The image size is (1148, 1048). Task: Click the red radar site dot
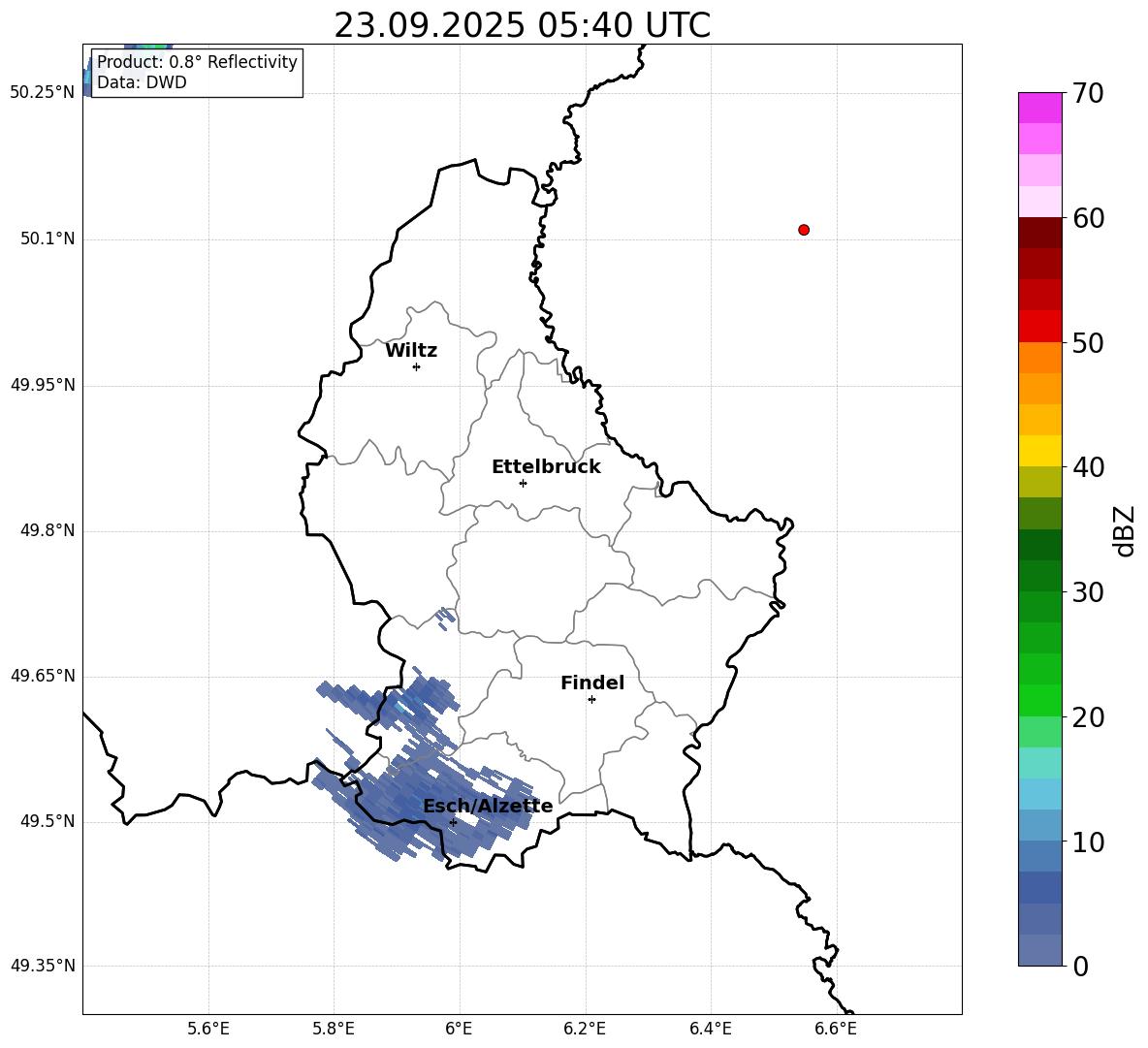point(804,230)
